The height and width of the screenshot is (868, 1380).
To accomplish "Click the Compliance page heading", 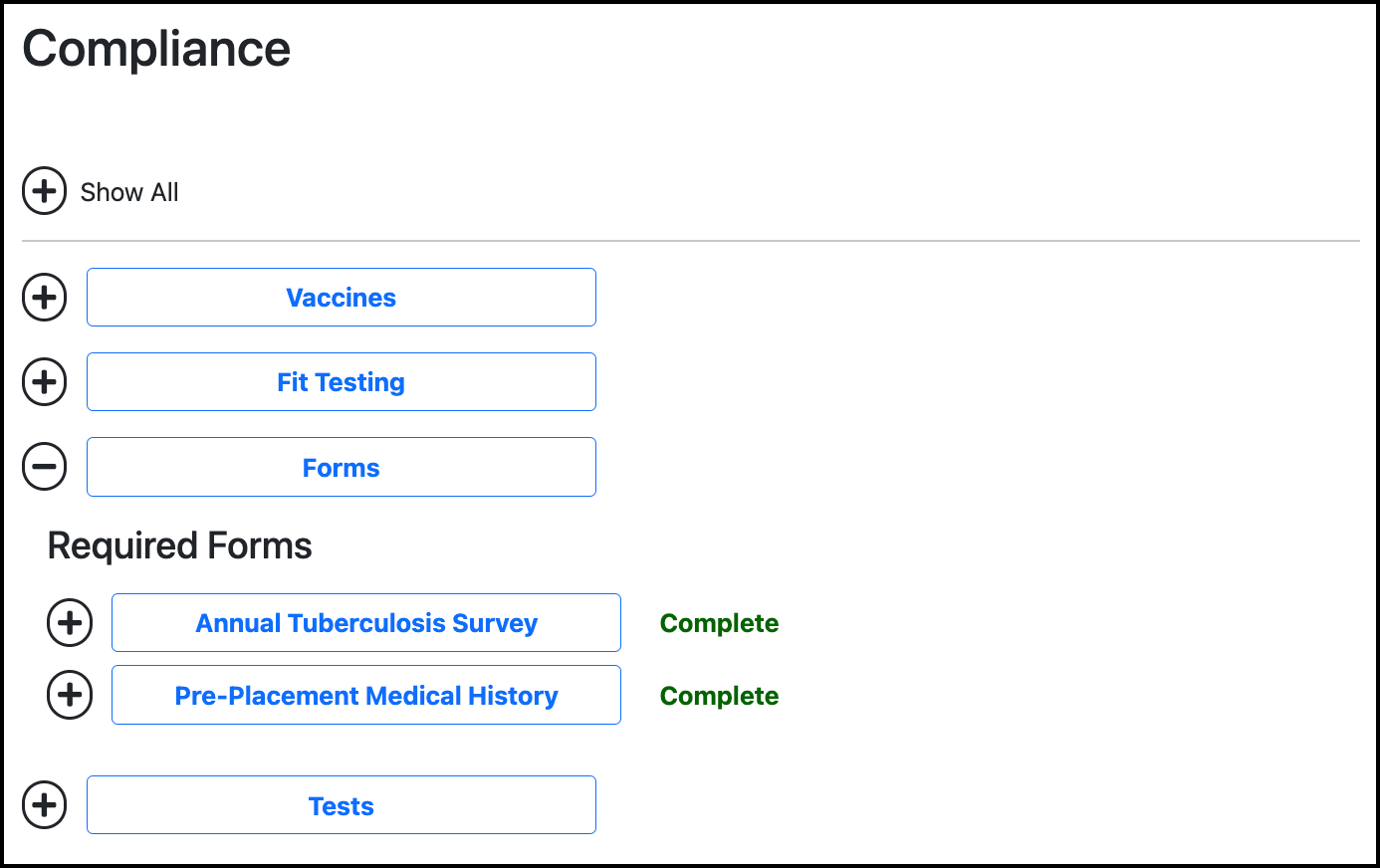I will coord(156,48).
